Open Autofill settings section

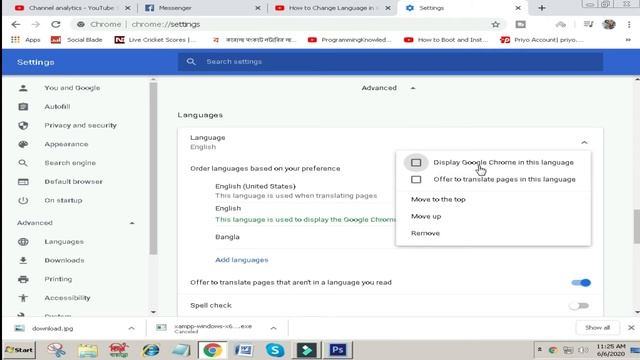58,107
